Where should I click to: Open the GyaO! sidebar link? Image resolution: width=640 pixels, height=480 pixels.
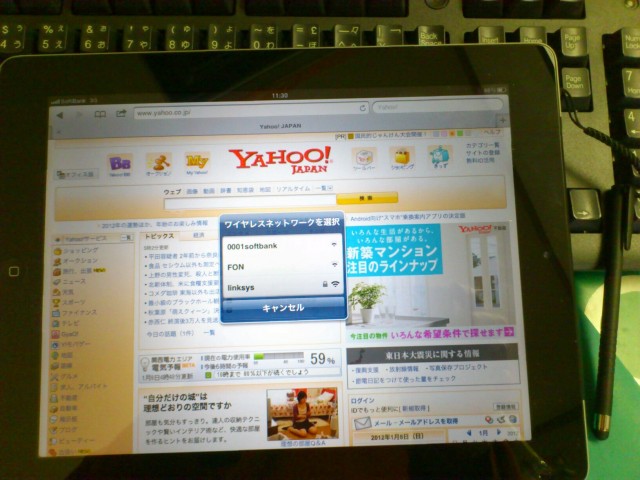[x=69, y=334]
